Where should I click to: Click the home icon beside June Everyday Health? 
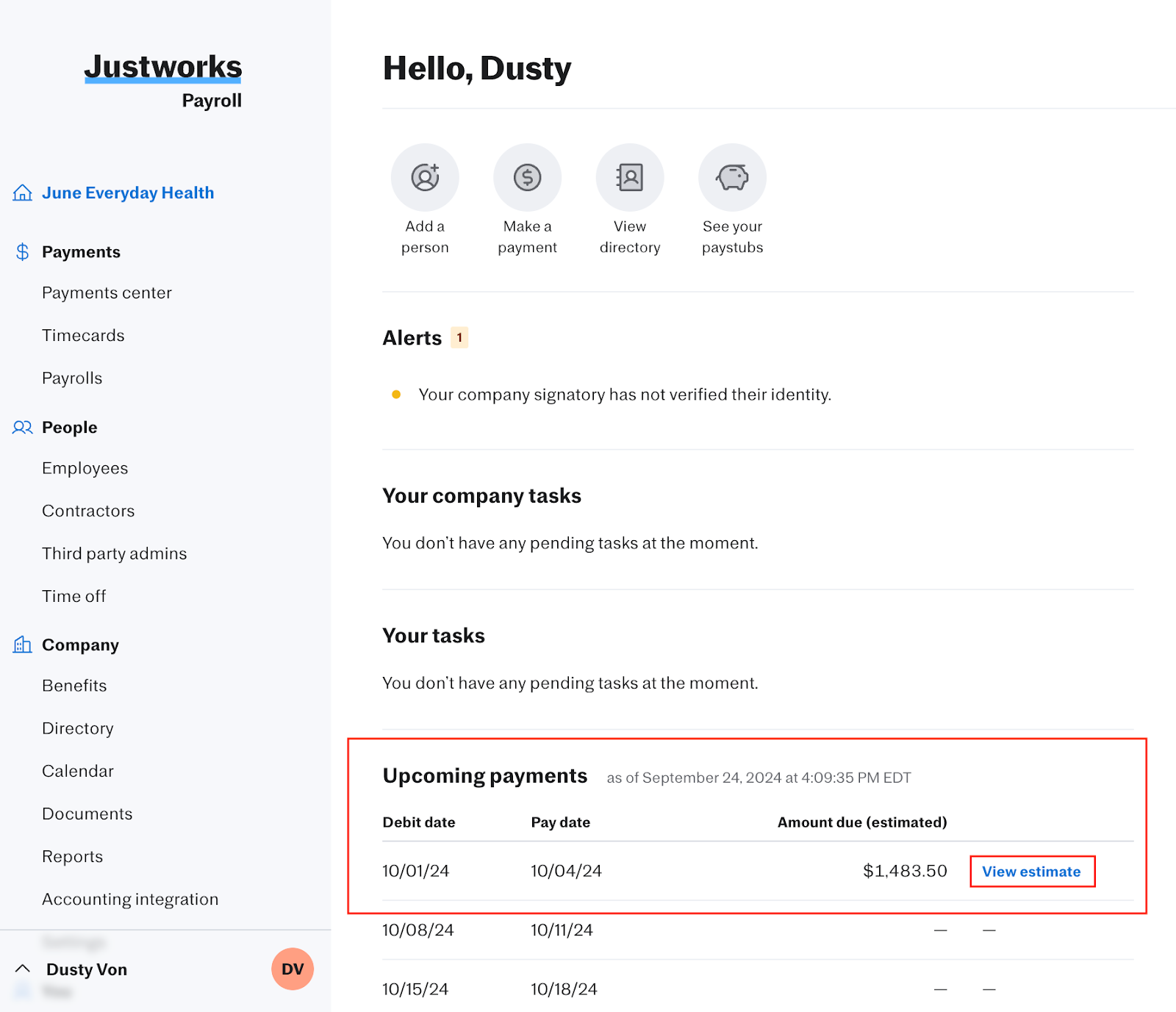(23, 193)
